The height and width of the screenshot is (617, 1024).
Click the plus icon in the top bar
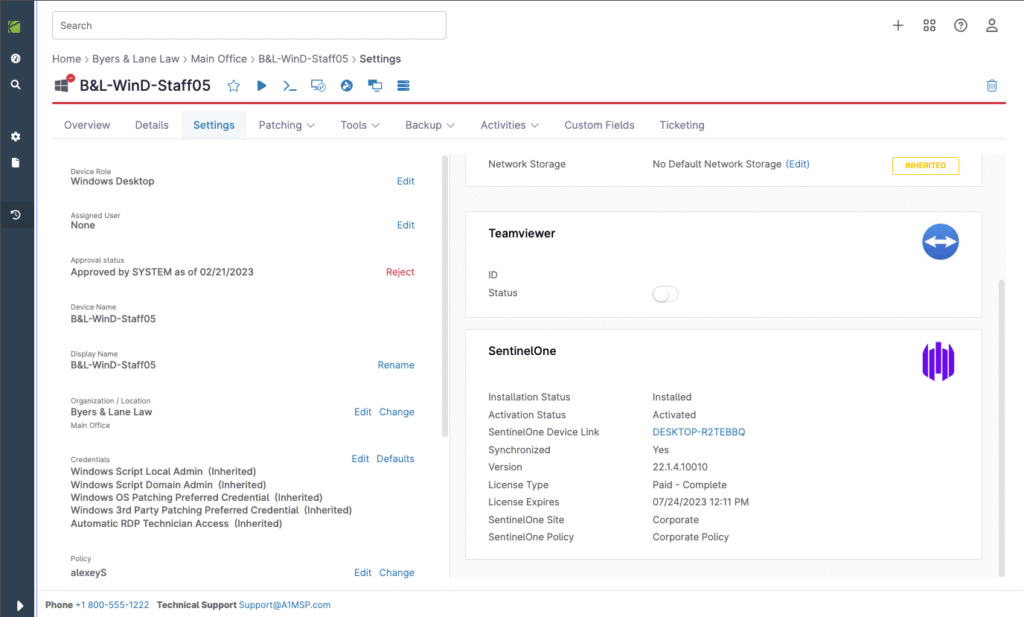(898, 25)
